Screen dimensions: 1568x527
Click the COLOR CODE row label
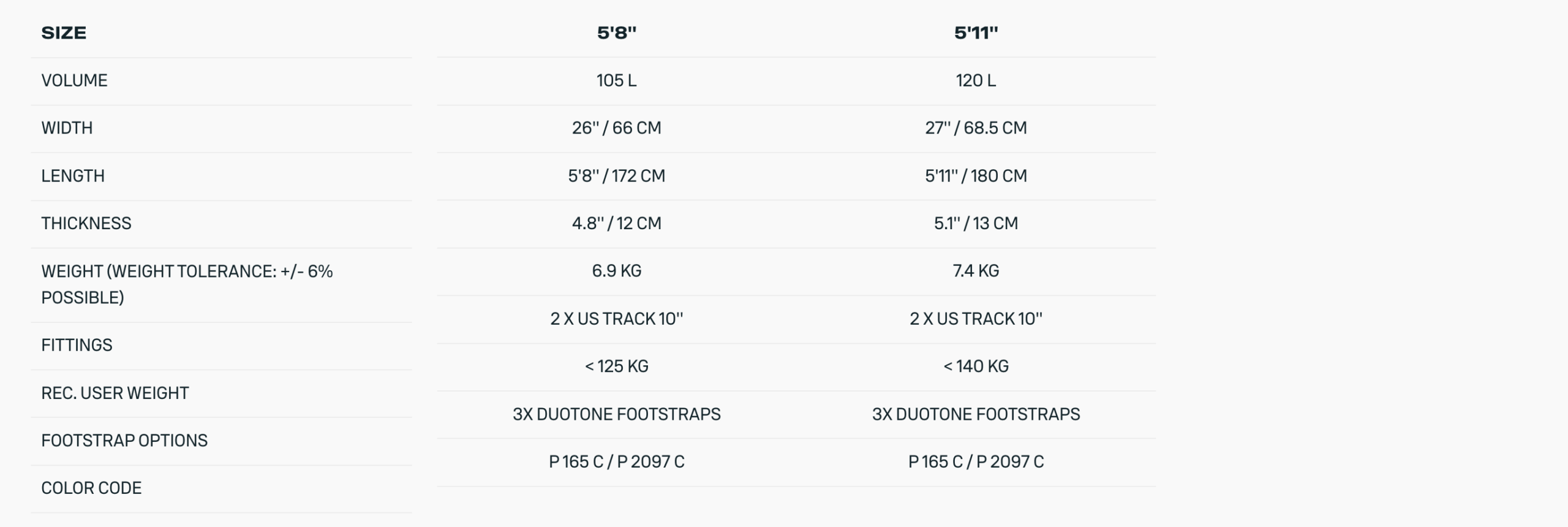(x=91, y=488)
